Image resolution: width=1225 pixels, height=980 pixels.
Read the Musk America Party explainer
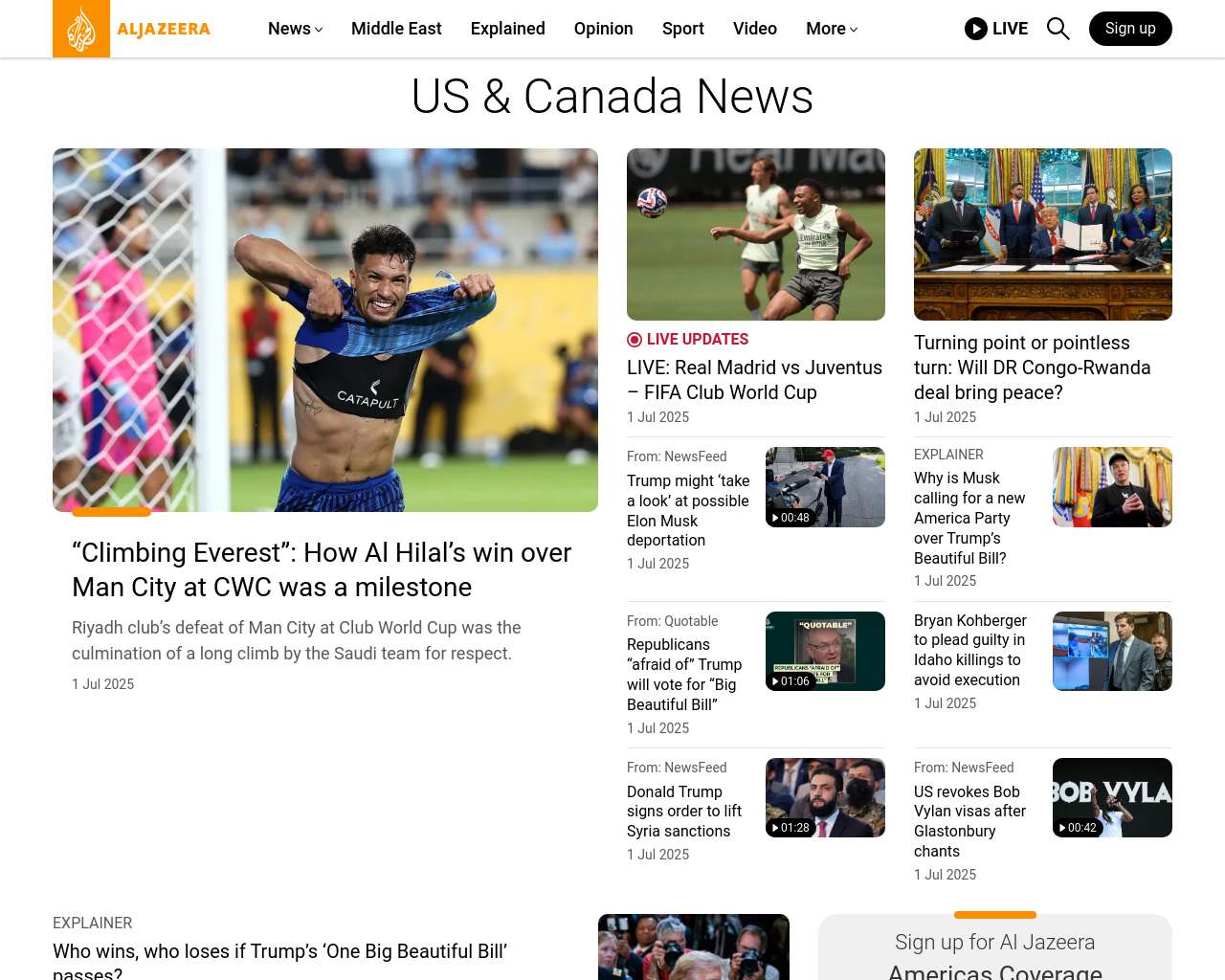click(969, 518)
